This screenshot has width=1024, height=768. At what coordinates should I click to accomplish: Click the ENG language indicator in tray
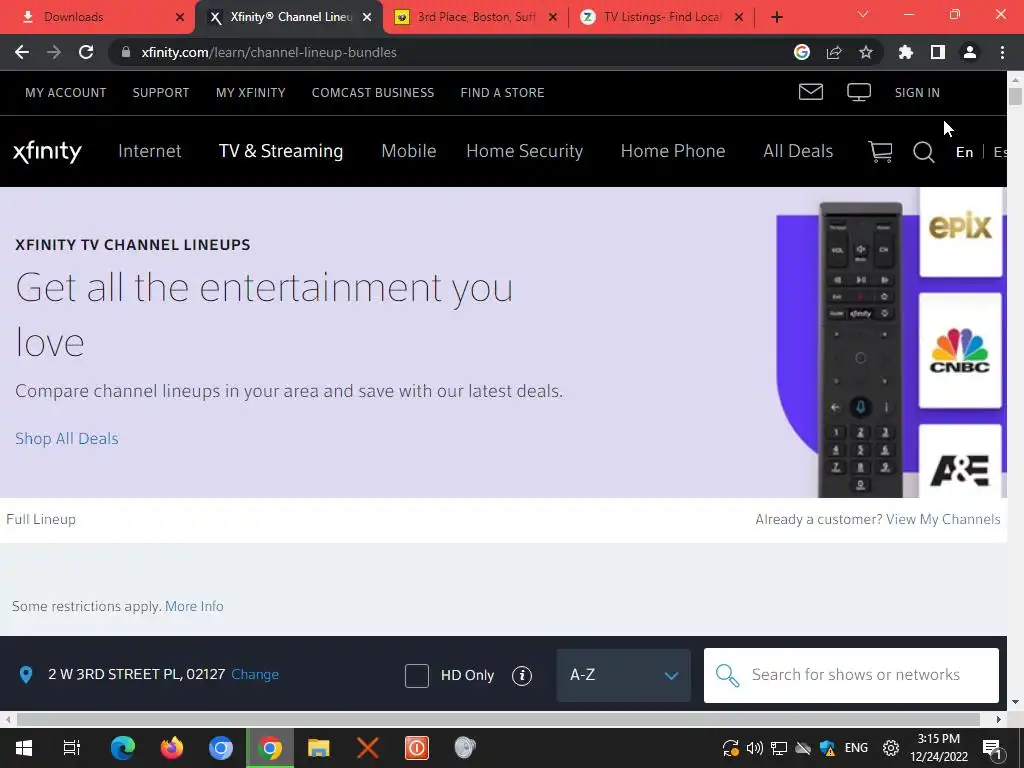click(x=856, y=748)
